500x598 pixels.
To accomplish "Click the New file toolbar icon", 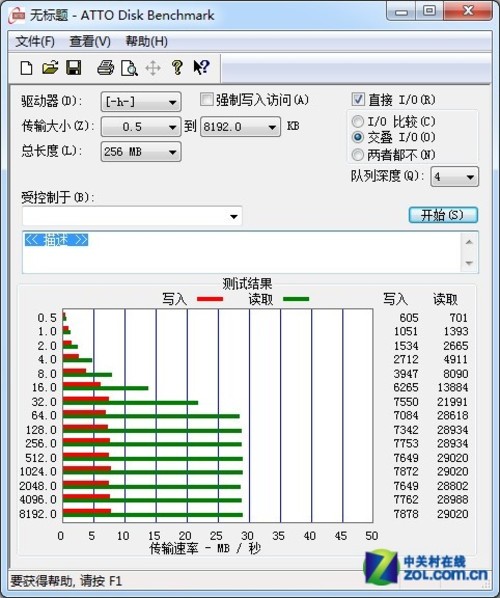I will point(26,68).
